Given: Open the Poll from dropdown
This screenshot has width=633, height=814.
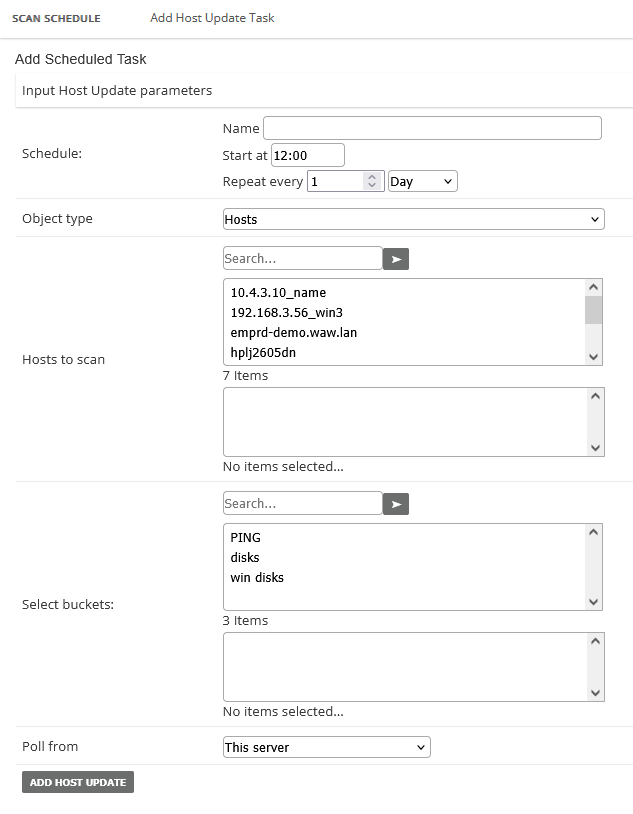Looking at the screenshot, I should point(327,747).
